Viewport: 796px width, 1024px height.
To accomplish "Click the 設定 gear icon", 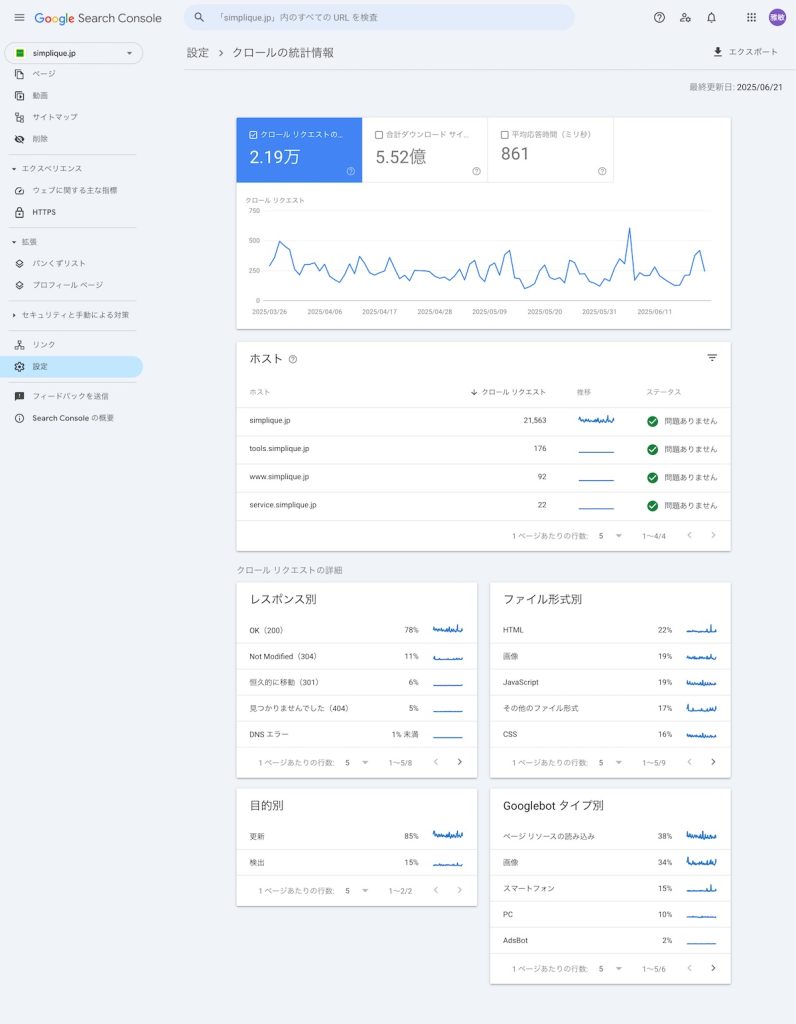I will point(20,366).
